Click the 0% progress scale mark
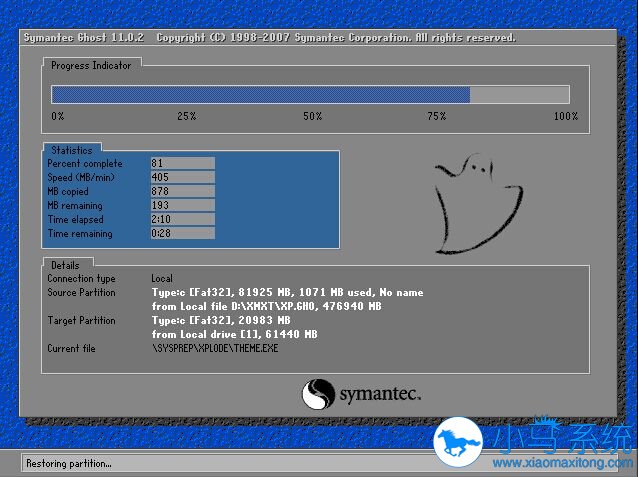 pos(58,116)
